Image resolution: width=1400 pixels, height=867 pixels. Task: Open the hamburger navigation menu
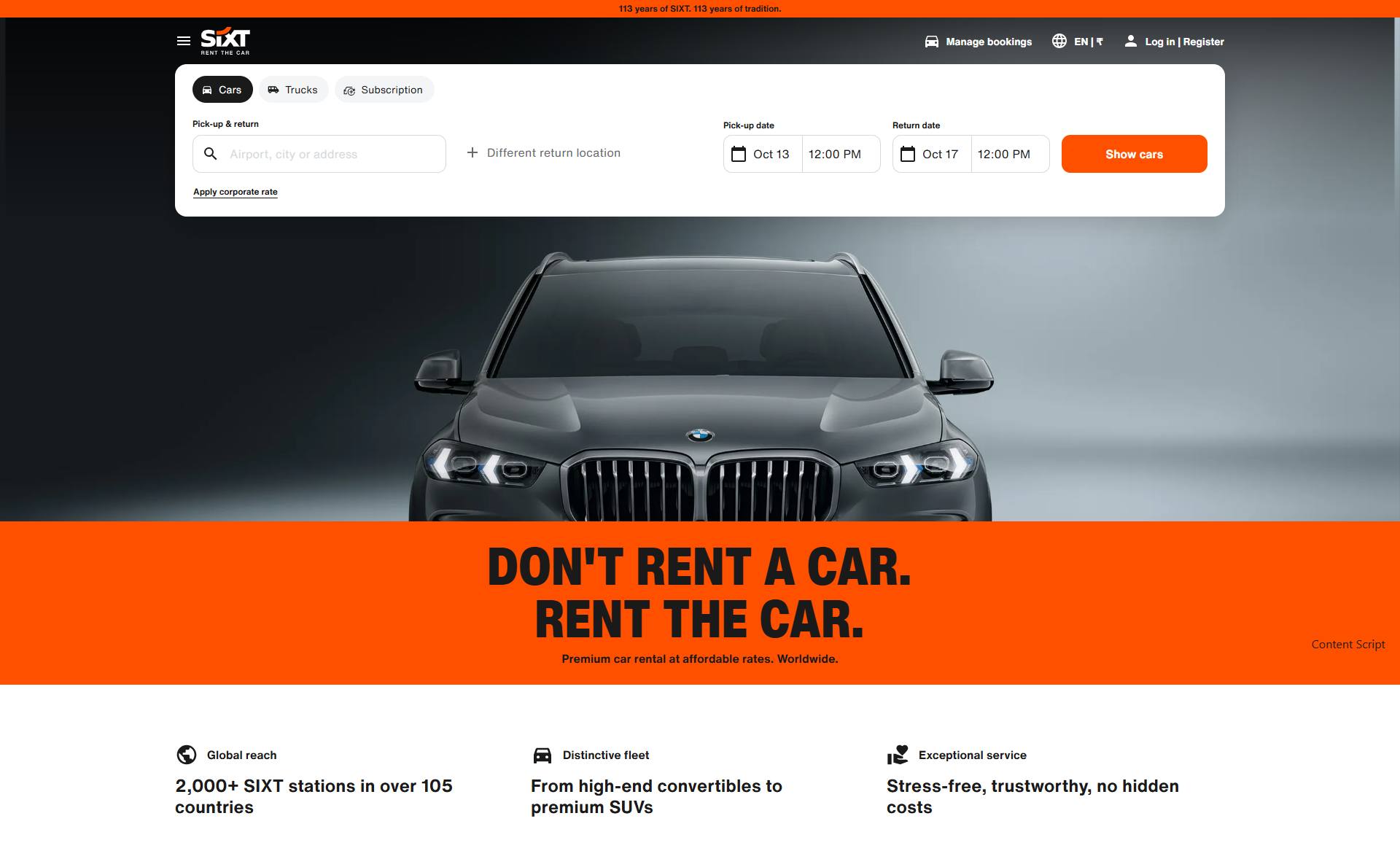pos(184,41)
